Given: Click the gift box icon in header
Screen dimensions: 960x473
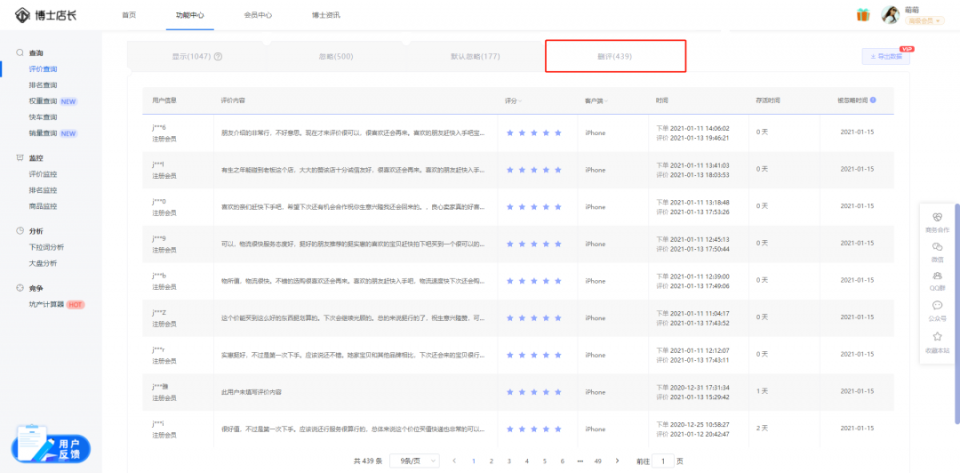Looking at the screenshot, I should (x=863, y=15).
